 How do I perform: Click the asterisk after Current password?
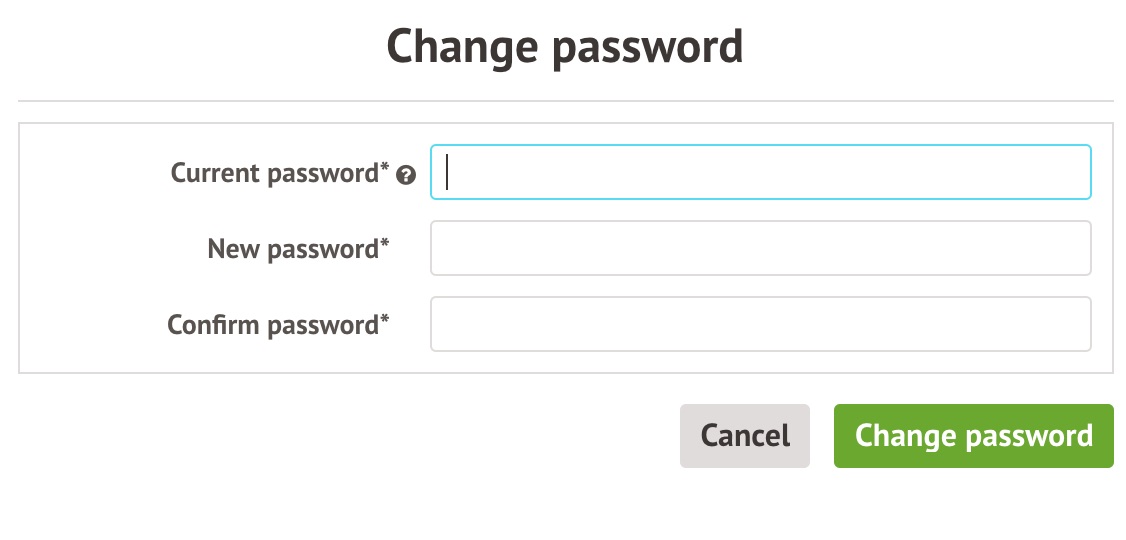coord(384,167)
